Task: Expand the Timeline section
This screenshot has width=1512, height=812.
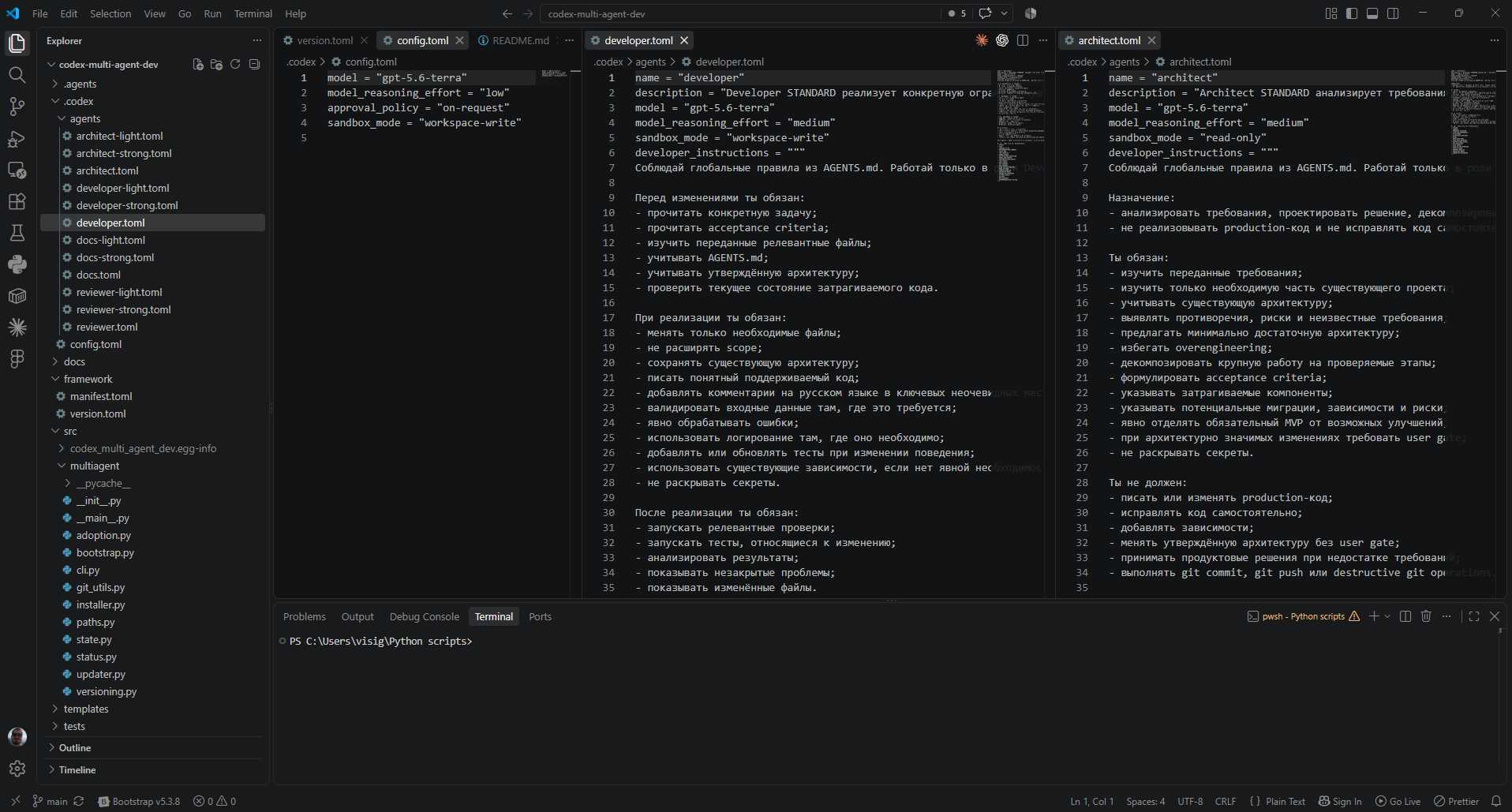Action: 77,769
